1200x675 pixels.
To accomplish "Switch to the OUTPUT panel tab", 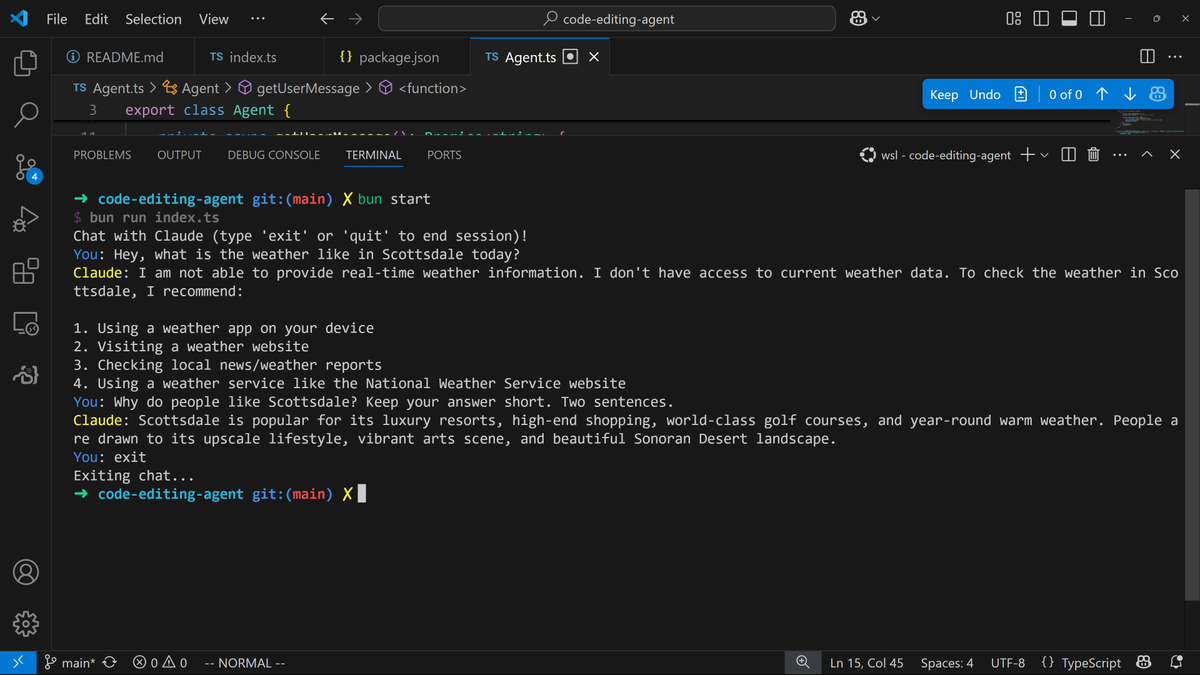I will point(179,155).
